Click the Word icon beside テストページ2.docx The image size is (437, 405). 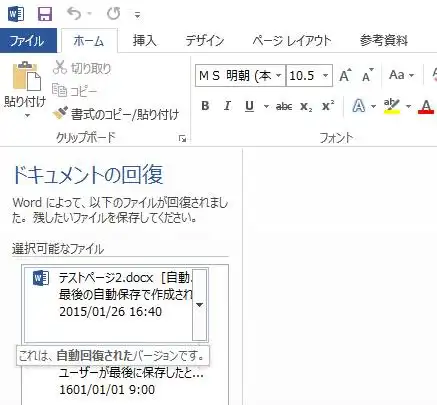tap(41, 278)
